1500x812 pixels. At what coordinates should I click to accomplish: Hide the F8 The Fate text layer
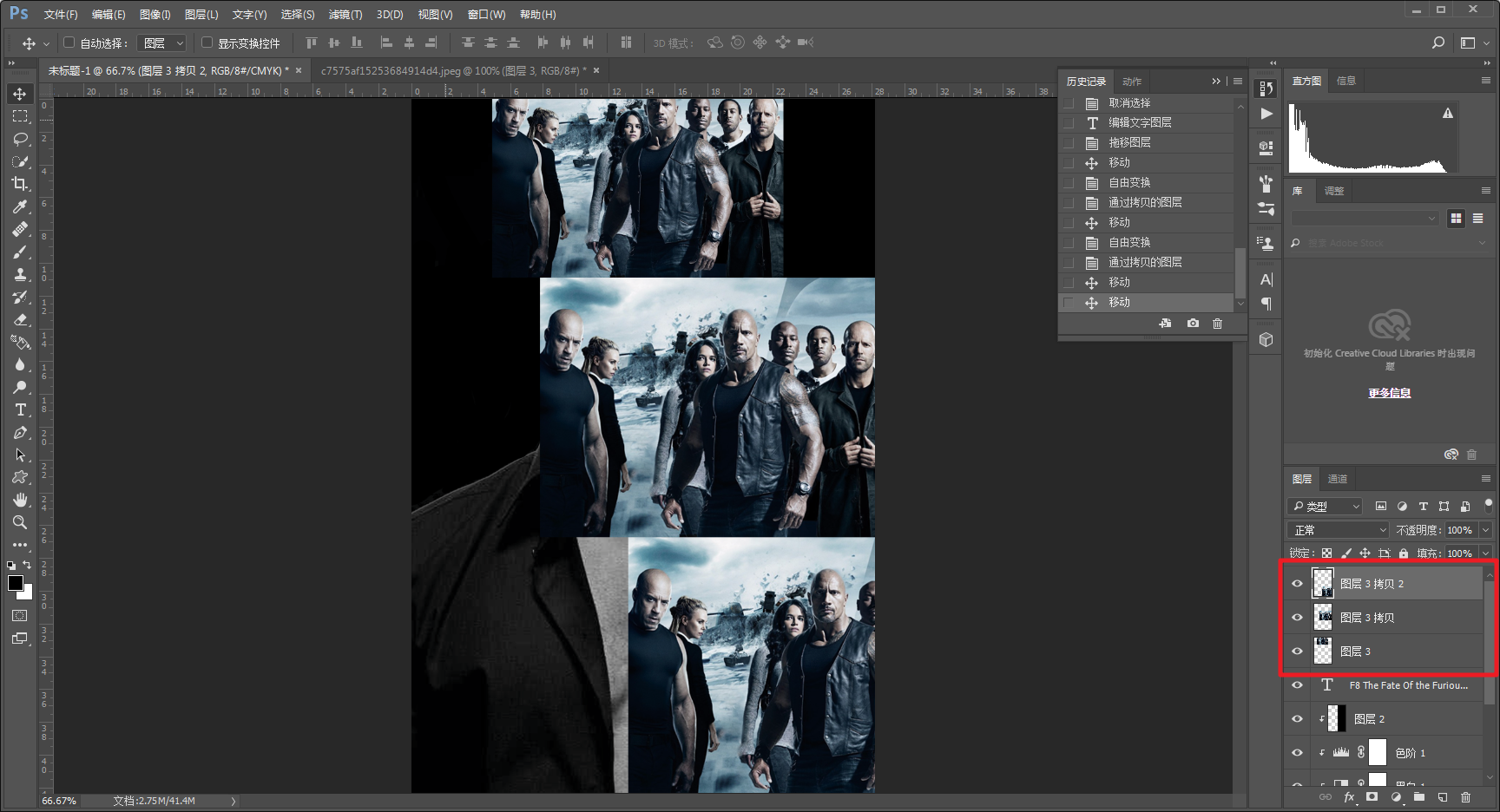[x=1298, y=685]
